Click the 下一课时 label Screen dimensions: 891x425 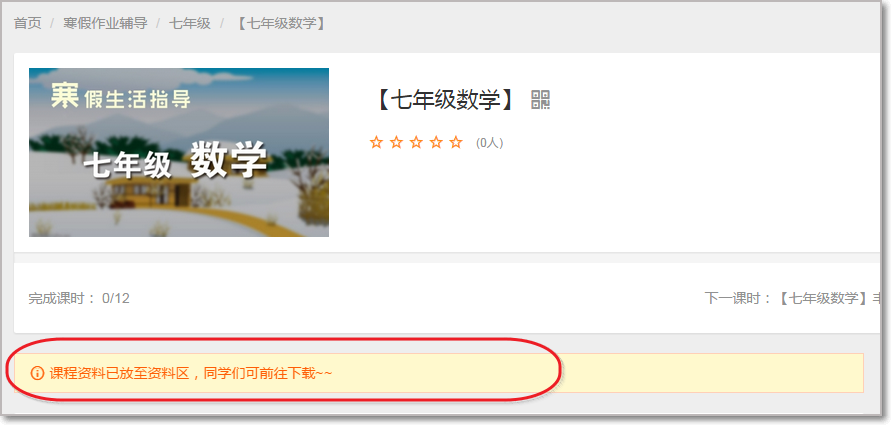pyautogui.click(x=739, y=298)
